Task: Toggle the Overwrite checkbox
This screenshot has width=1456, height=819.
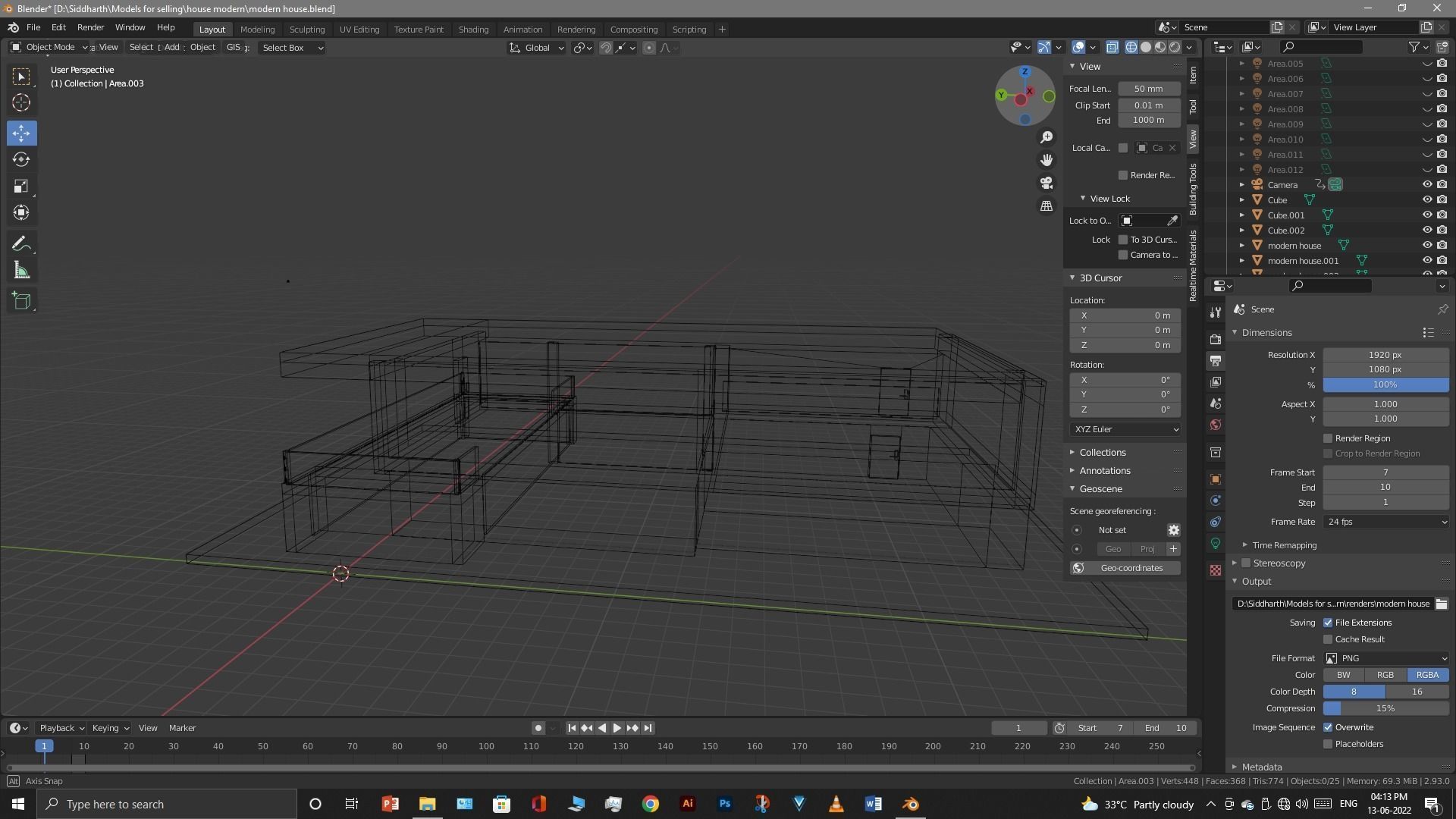Action: click(1328, 727)
